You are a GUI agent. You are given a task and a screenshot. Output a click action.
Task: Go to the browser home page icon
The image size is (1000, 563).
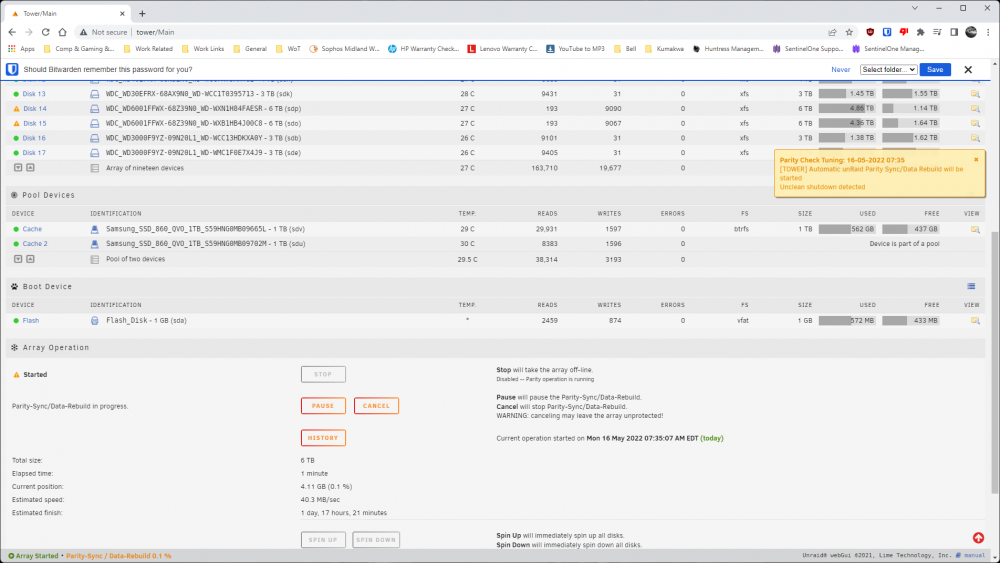pos(62,32)
